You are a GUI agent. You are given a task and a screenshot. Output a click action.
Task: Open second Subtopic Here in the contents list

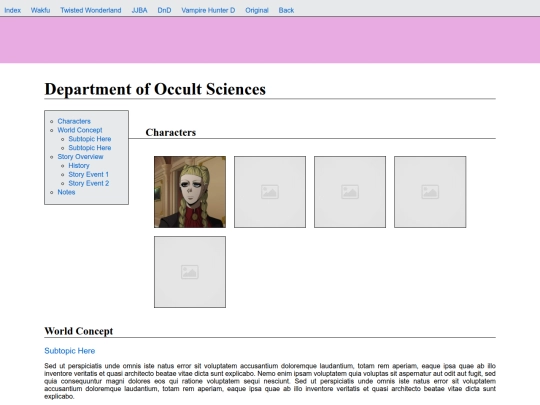90,148
